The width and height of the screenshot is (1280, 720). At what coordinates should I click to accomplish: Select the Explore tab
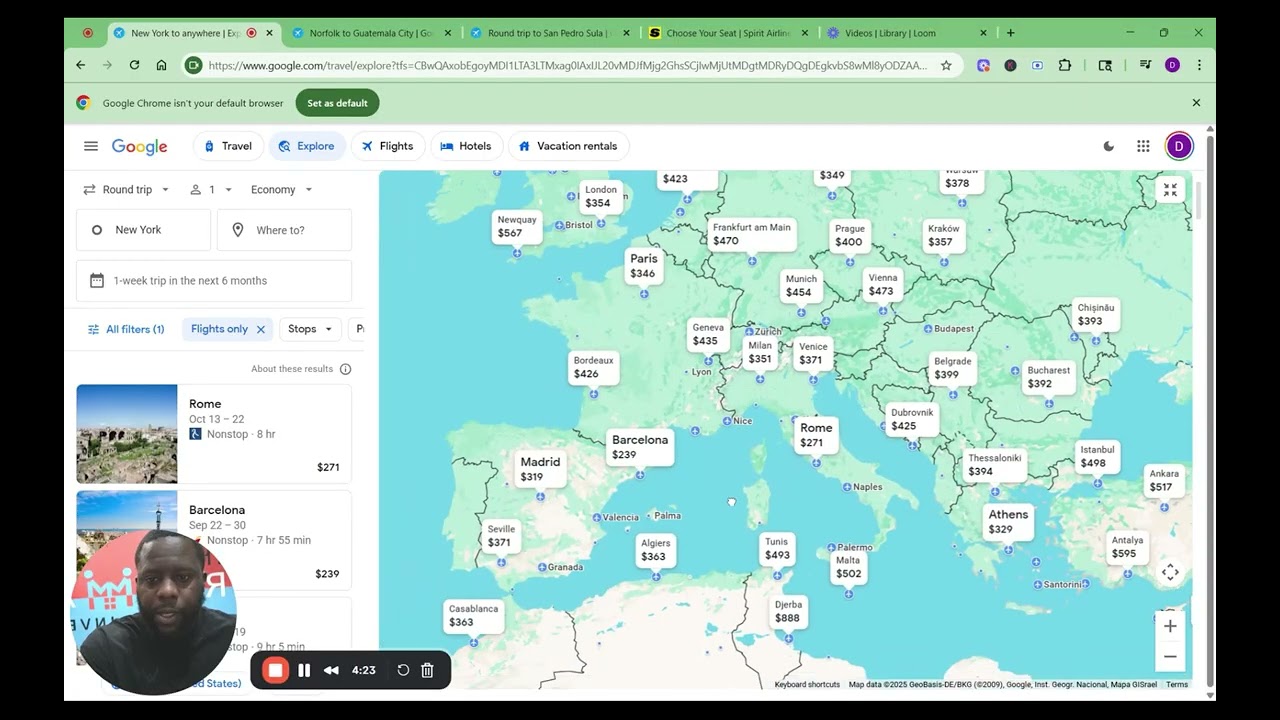(307, 146)
